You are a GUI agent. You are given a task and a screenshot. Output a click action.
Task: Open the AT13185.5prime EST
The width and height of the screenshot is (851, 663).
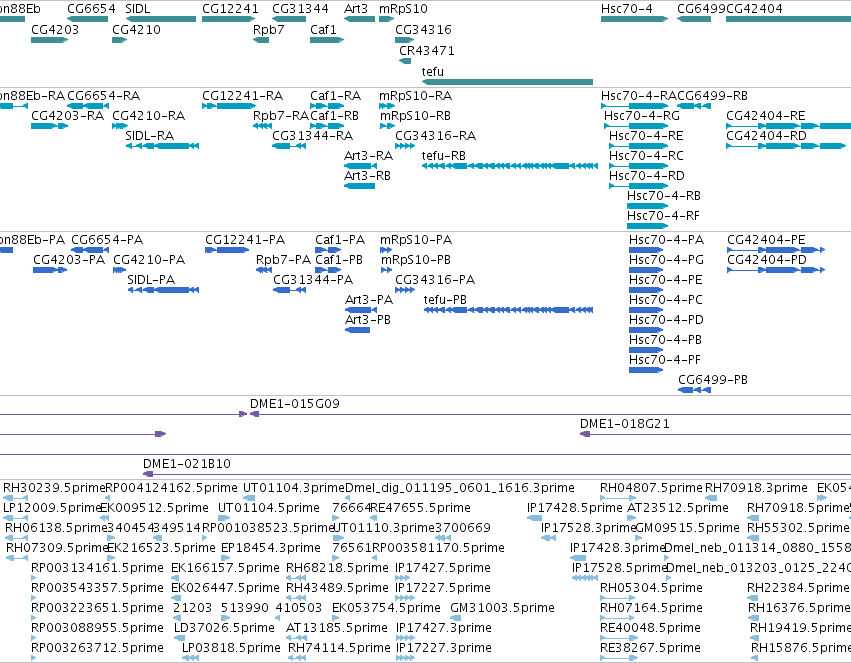(296, 638)
